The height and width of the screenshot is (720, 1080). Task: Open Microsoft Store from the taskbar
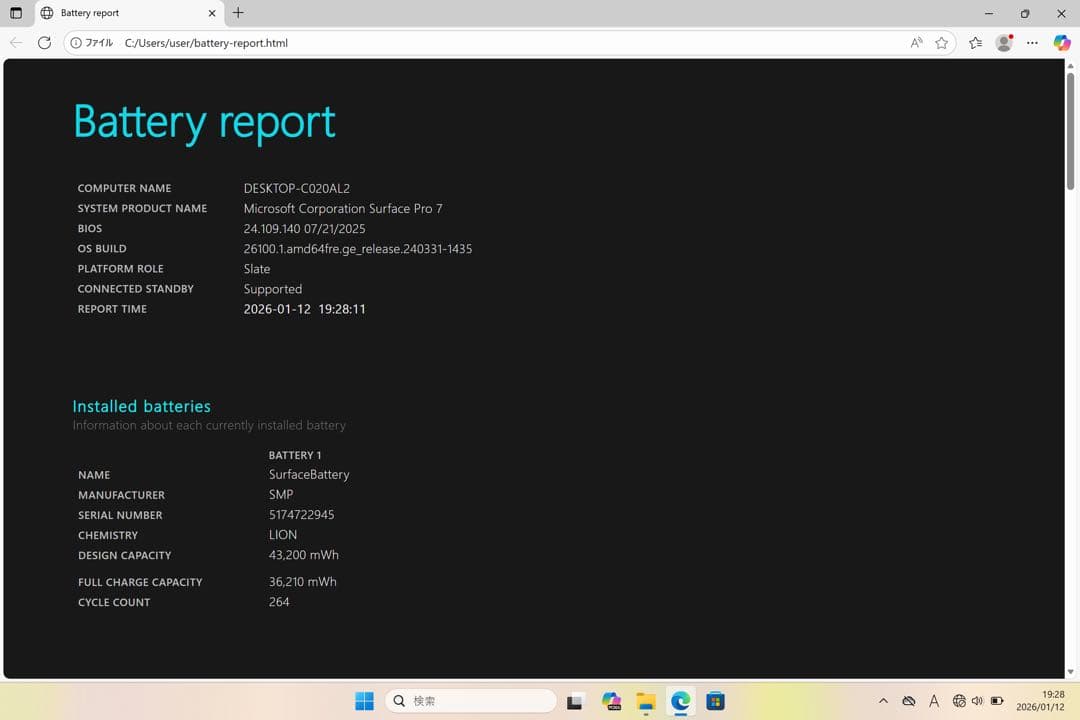tap(716, 700)
